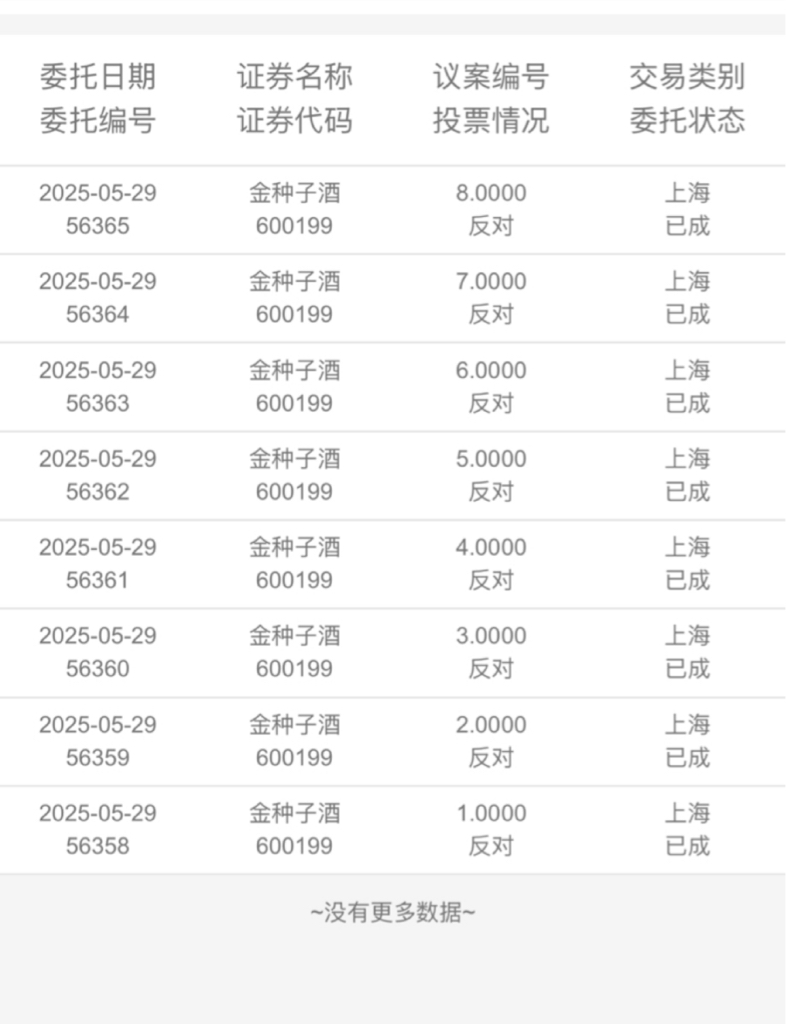This screenshot has width=786, height=1024.
Task: Tap 金种子酒 name in order 56363 row
Action: coord(294,370)
